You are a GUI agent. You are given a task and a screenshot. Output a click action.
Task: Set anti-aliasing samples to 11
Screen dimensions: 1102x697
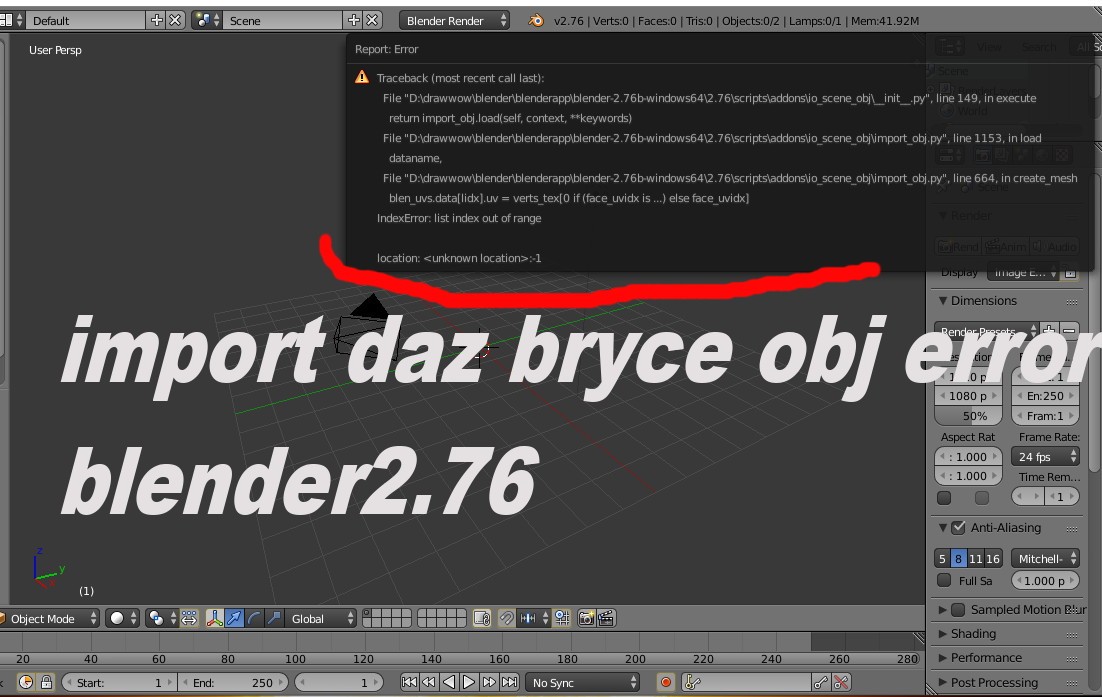point(975,559)
